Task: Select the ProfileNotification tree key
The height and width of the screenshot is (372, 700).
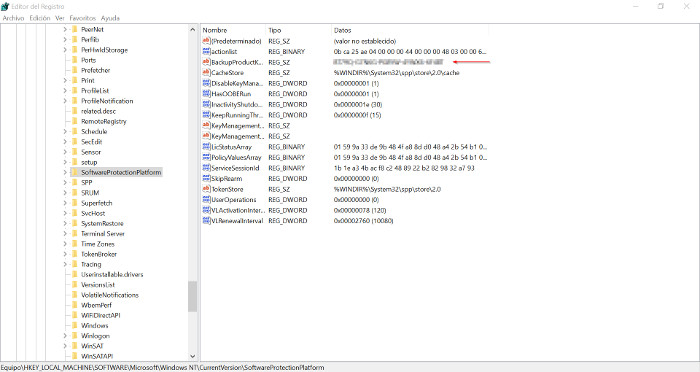Action: pos(107,101)
